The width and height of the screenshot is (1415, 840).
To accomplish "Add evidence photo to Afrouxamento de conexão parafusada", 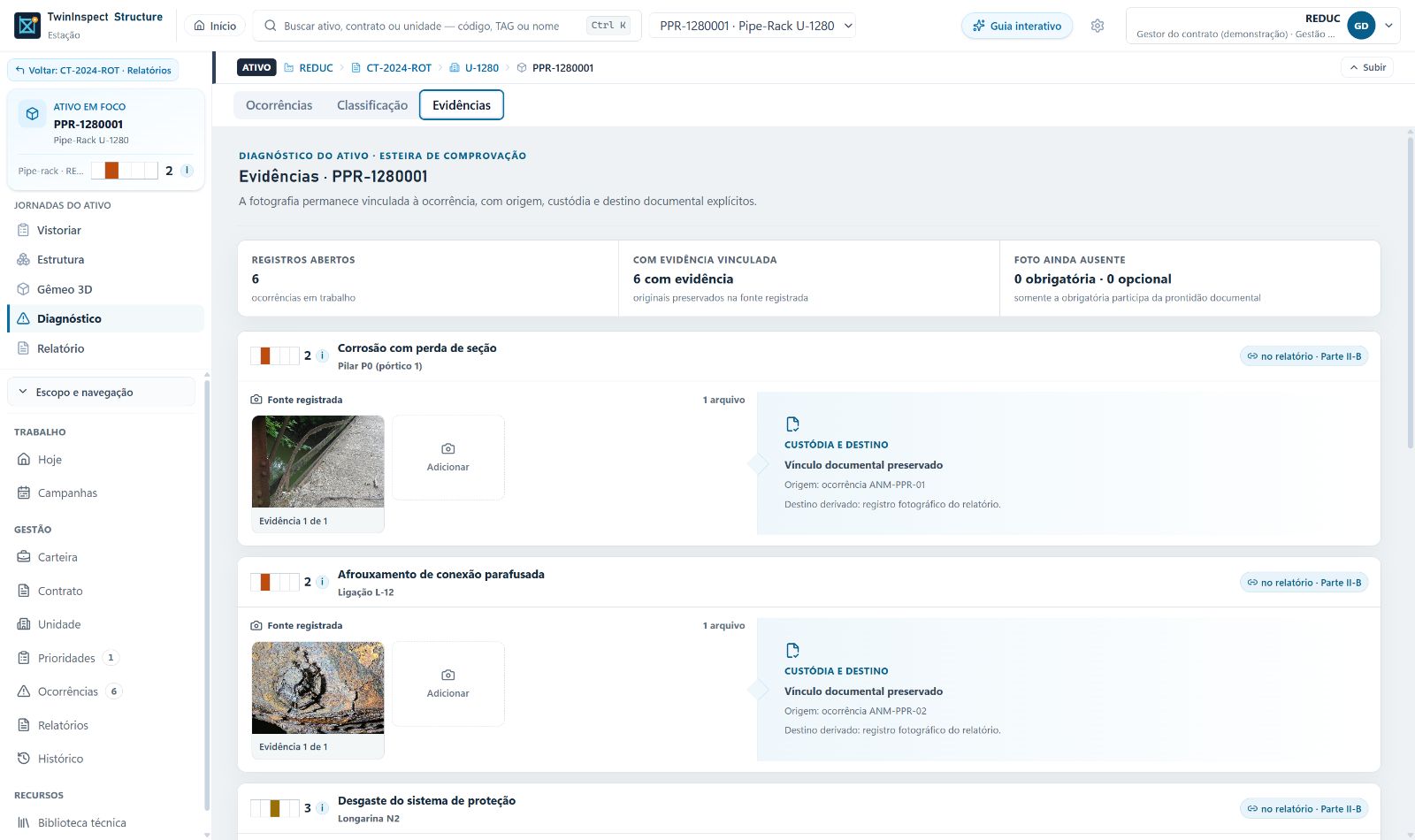I will click(x=448, y=683).
